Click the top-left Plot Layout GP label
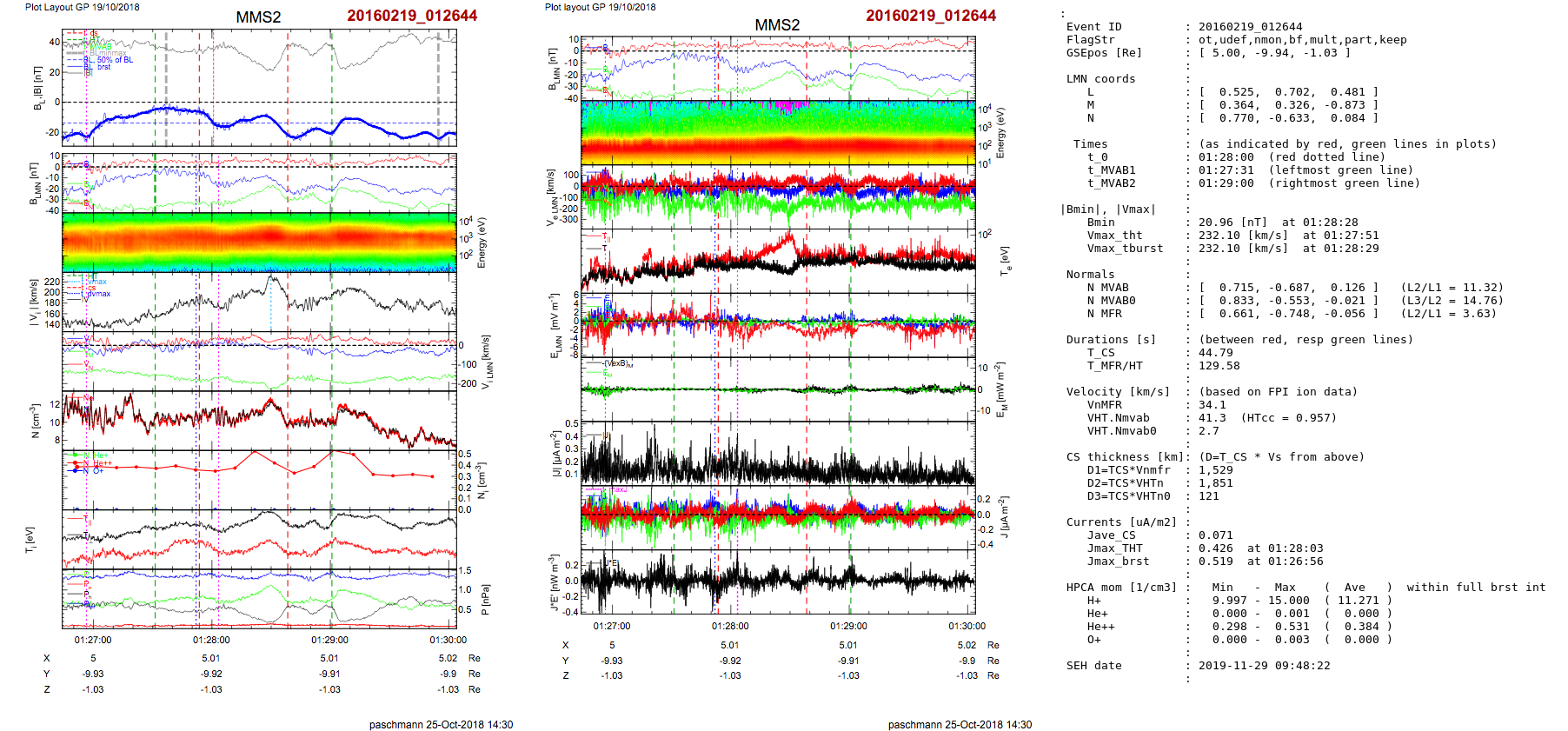The width and height of the screenshot is (1568, 731). click(x=82, y=7)
